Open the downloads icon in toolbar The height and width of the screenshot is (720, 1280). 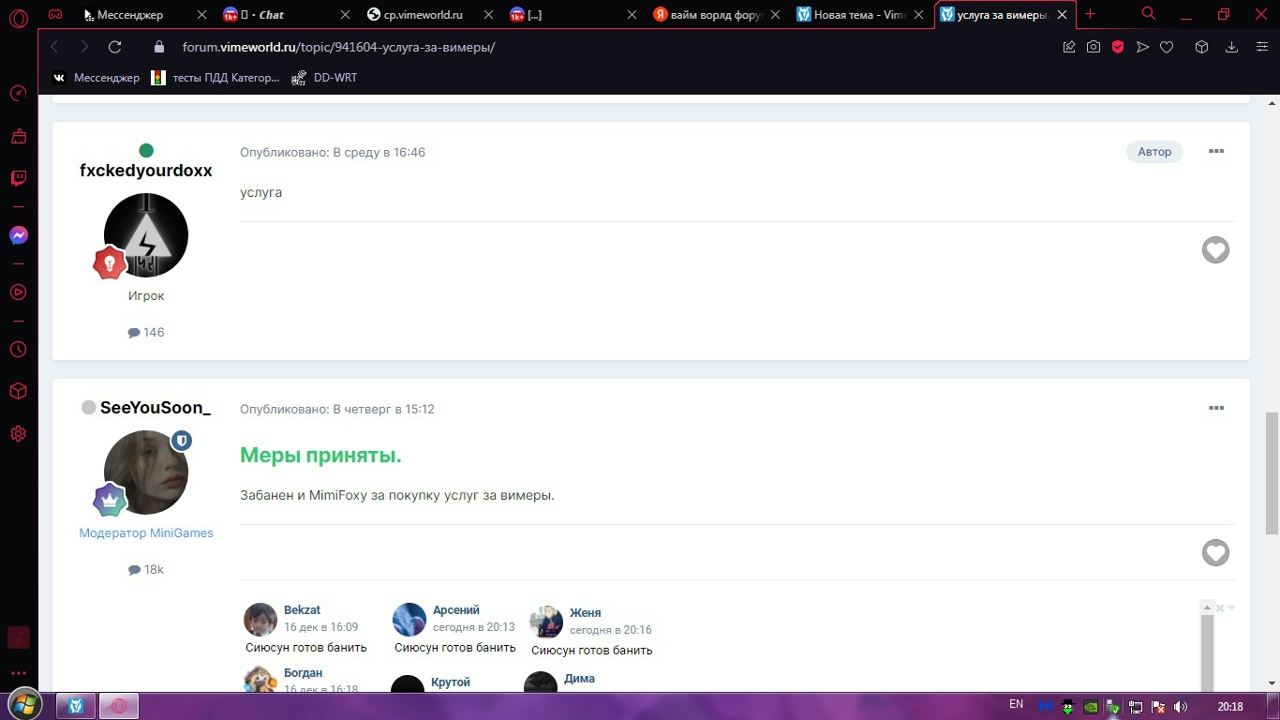(1232, 47)
